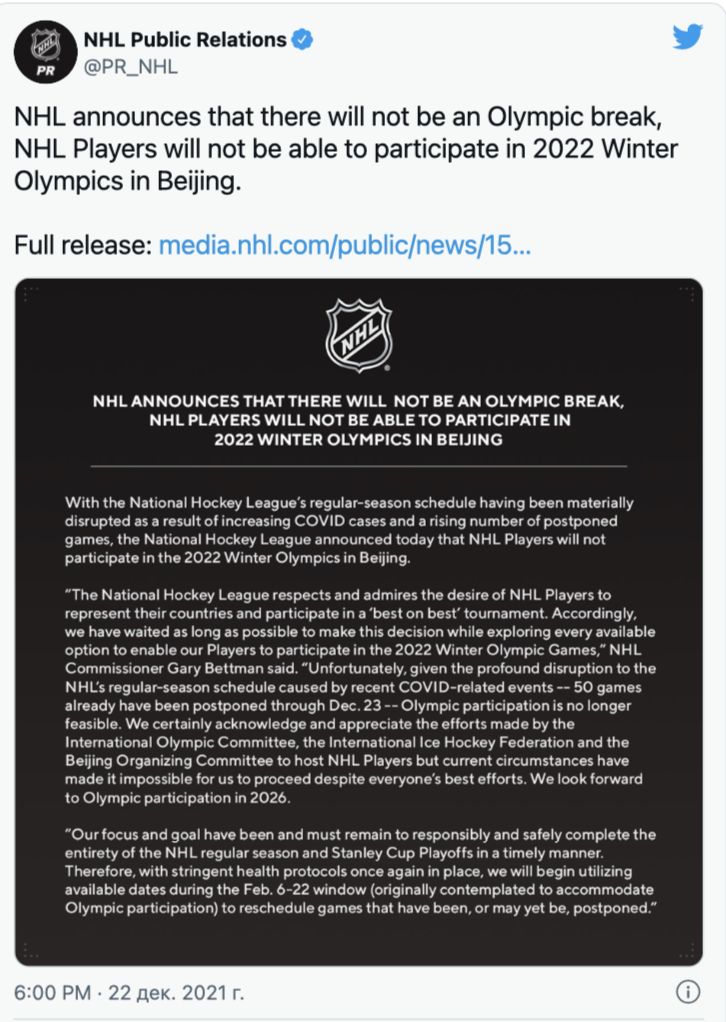Click the Gary Bettman quote paragraph
Image resolution: width=726 pixels, height=1022 pixels.
pos(360,696)
